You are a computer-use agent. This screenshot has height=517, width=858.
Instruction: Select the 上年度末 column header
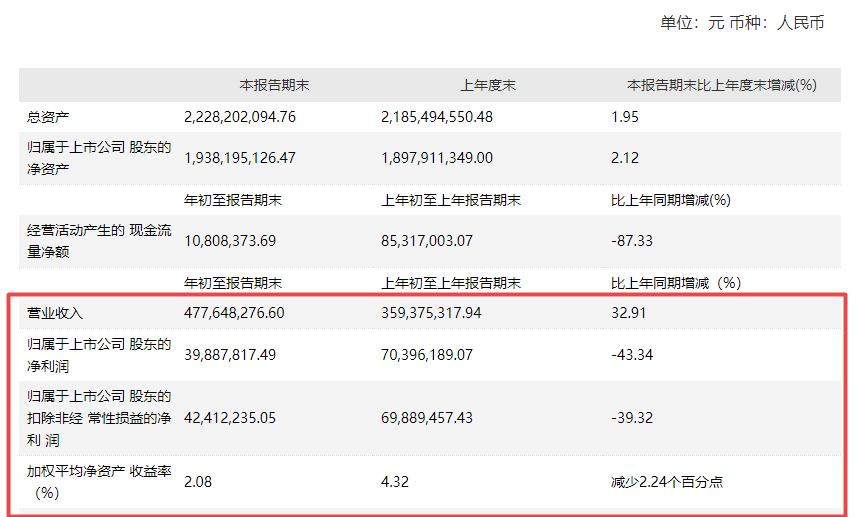(x=488, y=85)
